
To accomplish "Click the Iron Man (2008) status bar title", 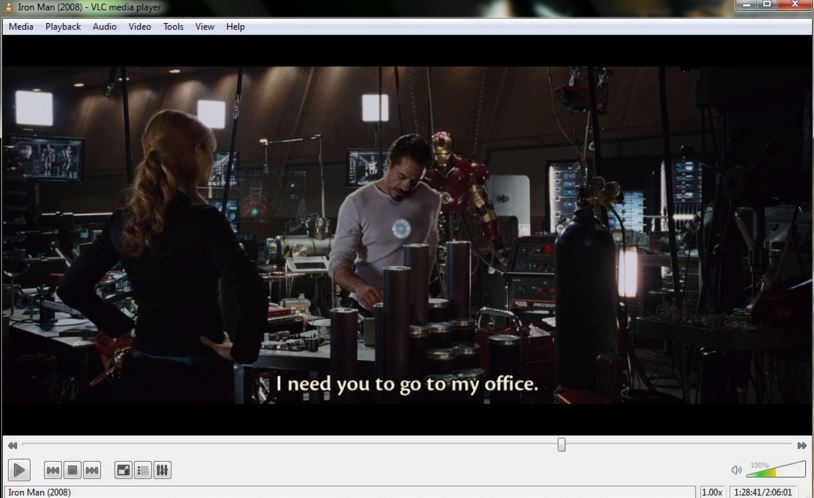I will pyautogui.click(x=39, y=492).
